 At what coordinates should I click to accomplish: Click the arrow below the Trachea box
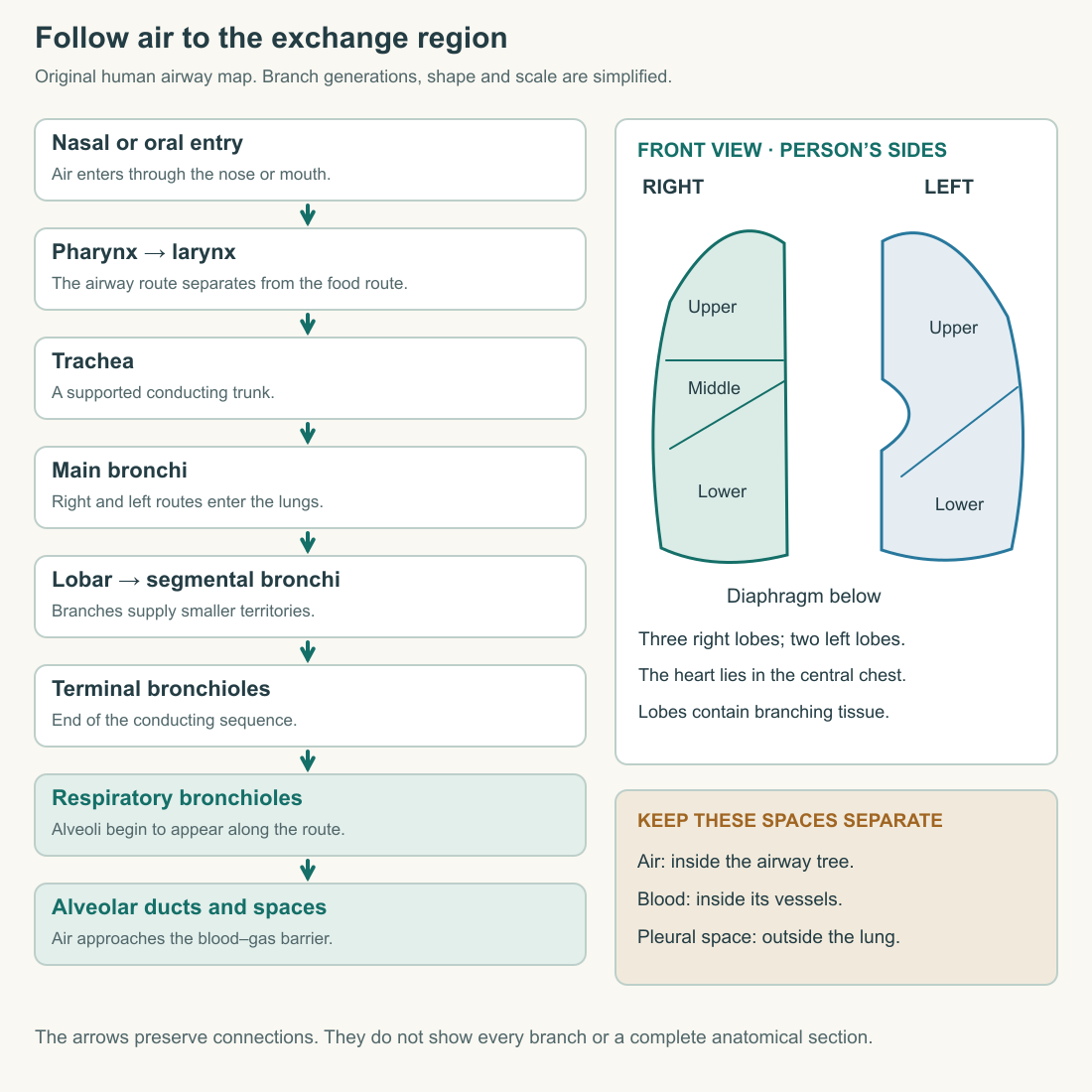point(308,433)
